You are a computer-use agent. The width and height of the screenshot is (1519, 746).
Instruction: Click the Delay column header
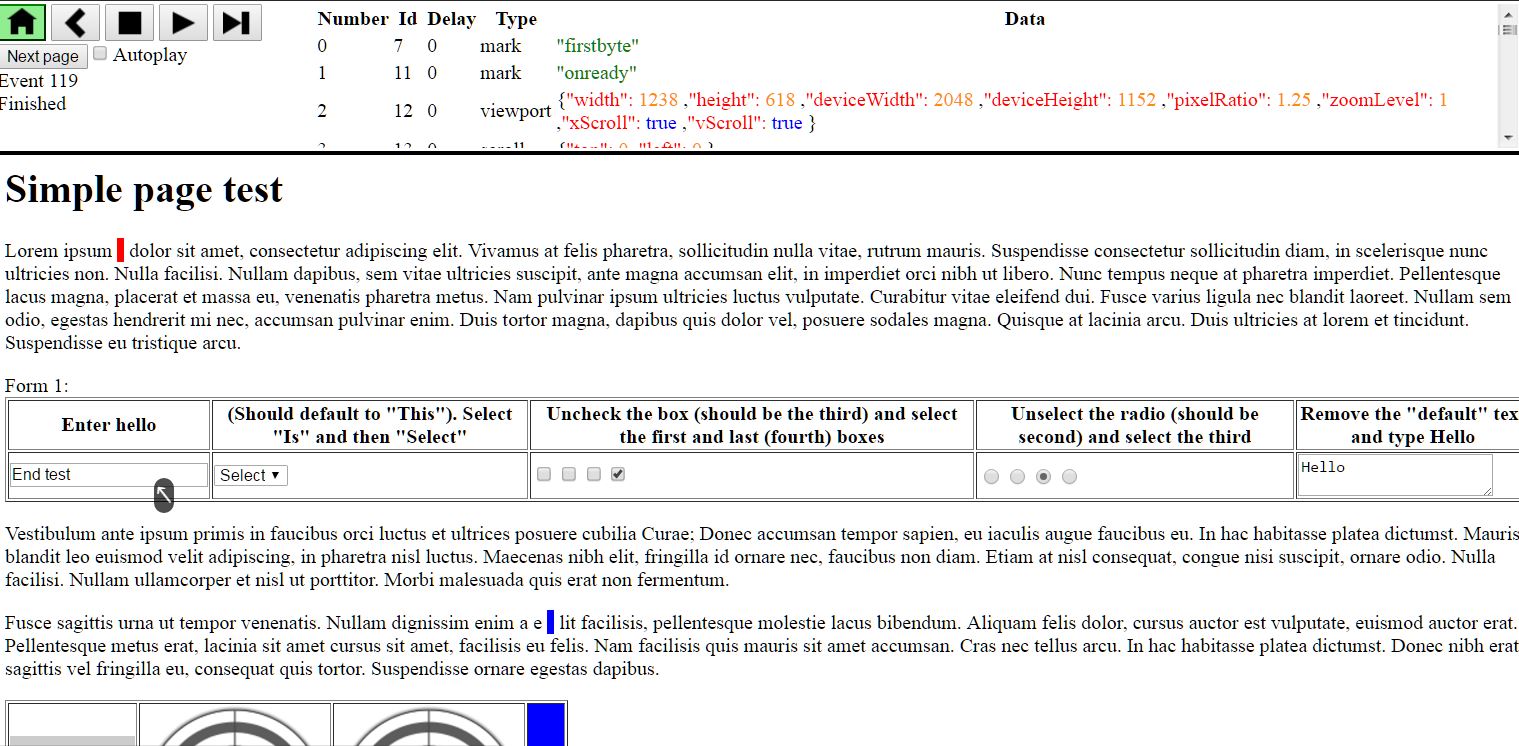click(451, 19)
